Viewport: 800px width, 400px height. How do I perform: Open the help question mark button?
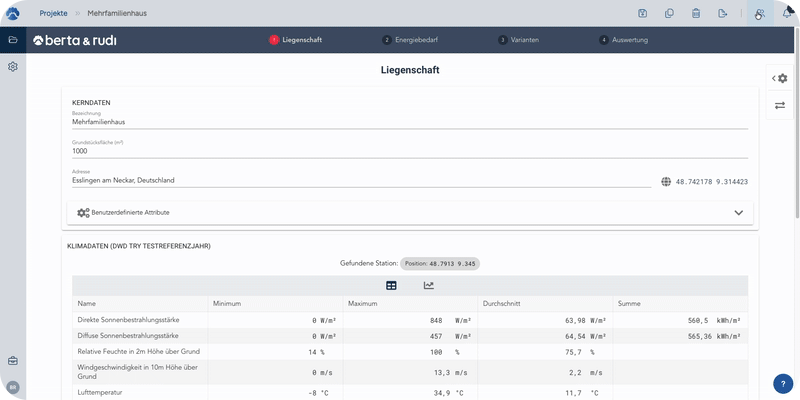tap(784, 383)
